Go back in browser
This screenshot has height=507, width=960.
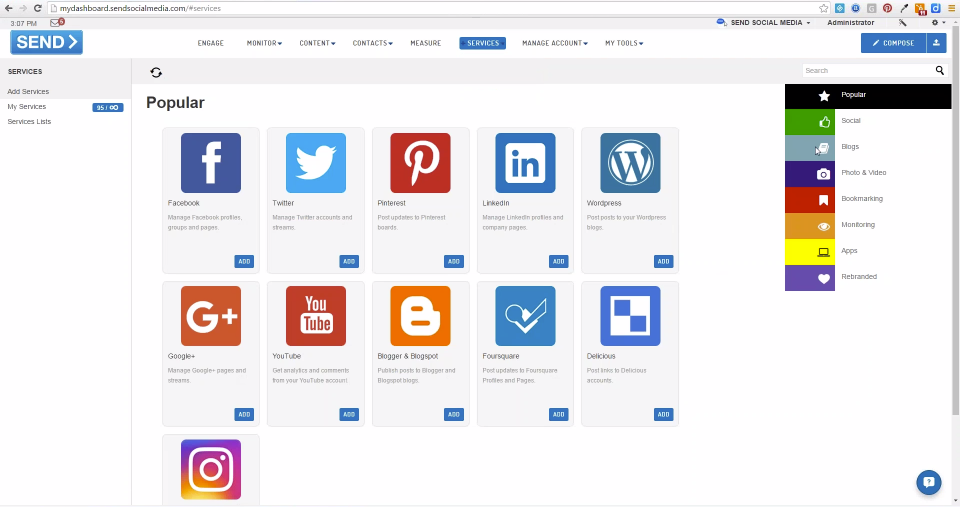tap(9, 8)
